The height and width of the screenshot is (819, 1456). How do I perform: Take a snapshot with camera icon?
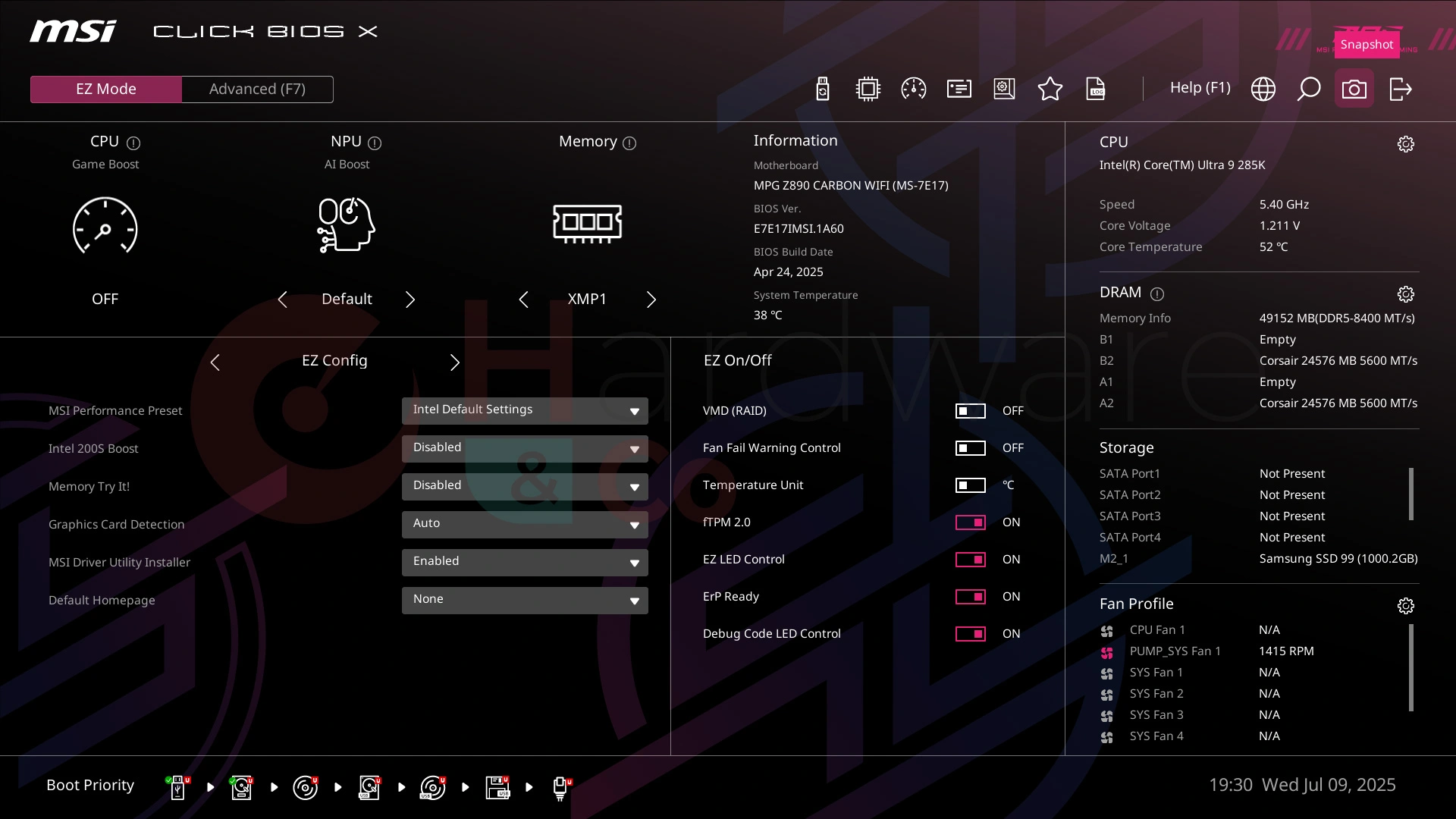pyautogui.click(x=1354, y=89)
